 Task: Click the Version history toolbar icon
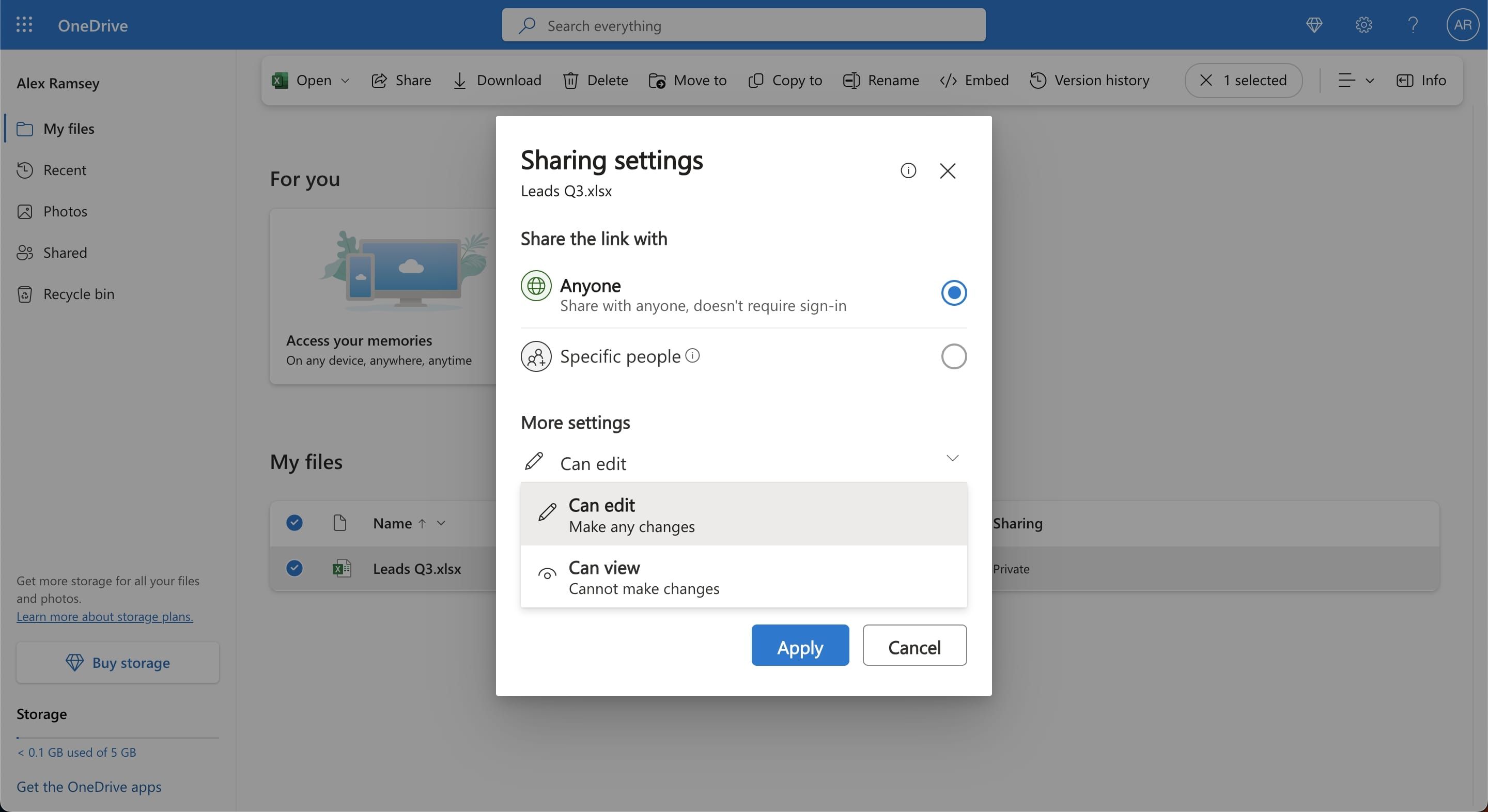coord(1038,80)
